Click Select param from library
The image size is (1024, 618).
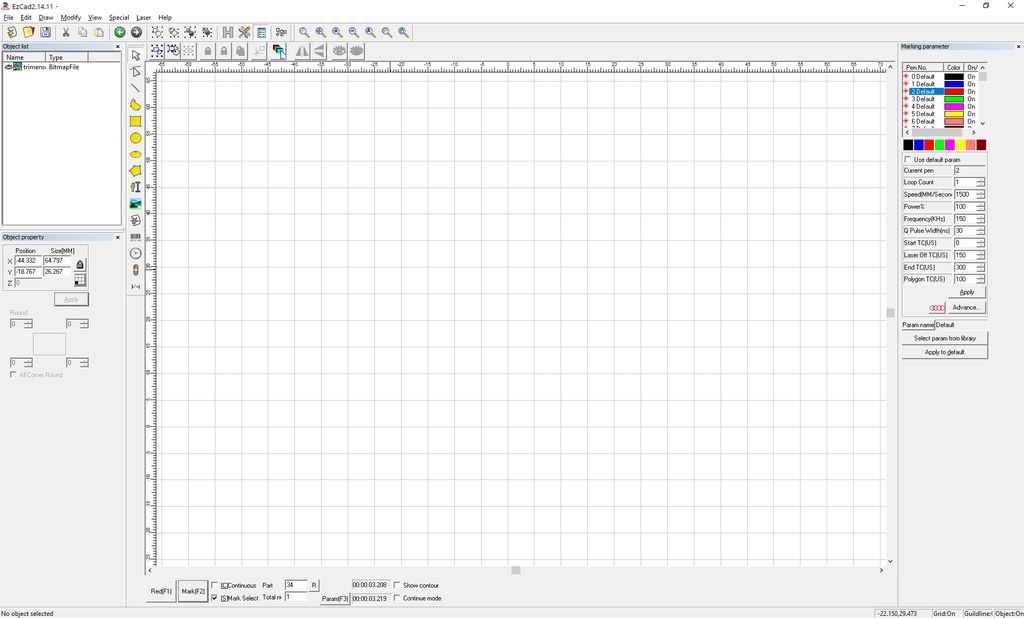click(x=943, y=338)
